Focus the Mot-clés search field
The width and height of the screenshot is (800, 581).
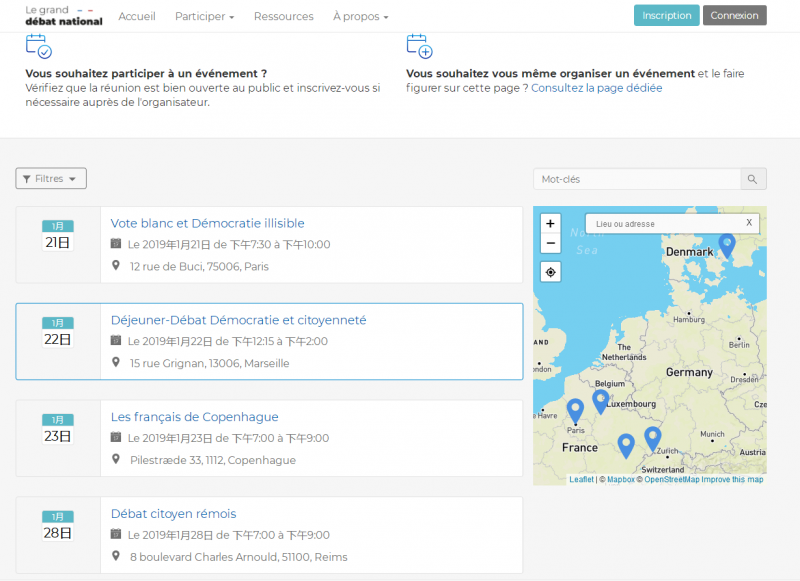click(x=637, y=179)
